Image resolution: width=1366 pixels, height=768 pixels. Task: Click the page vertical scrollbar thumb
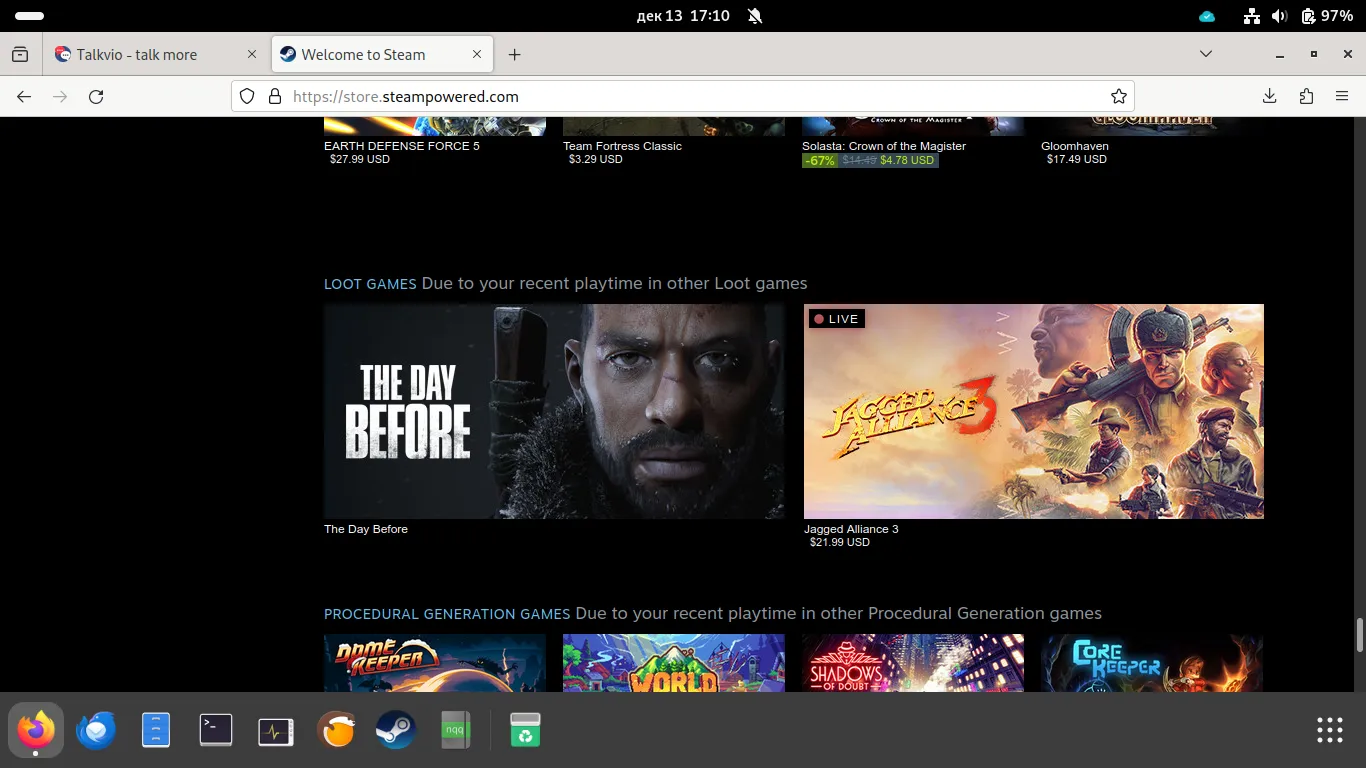coord(1360,634)
